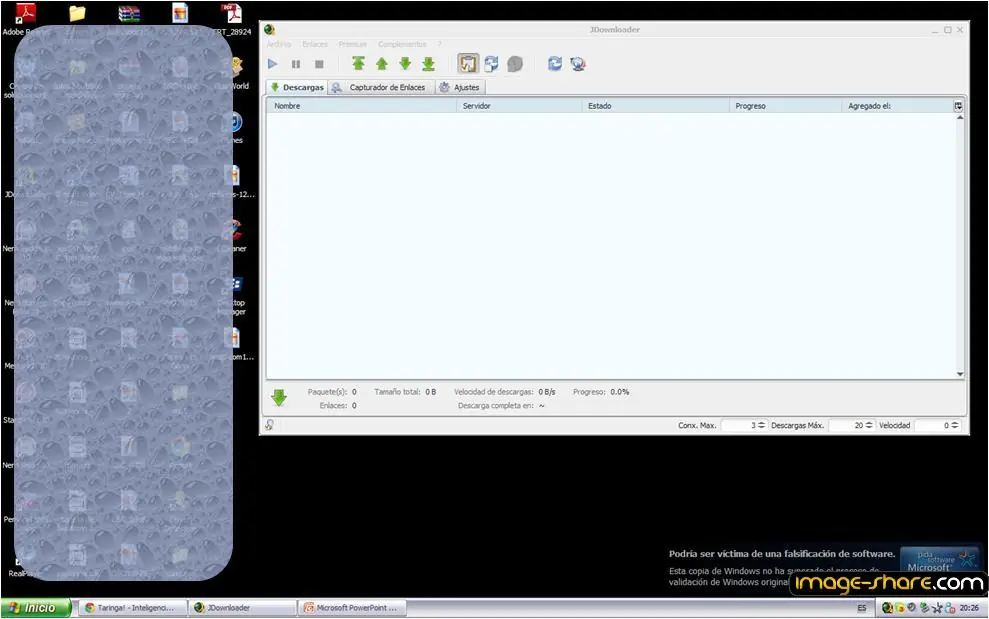Adjust Velocidad spinner arrows
Image resolution: width=989 pixels, height=619 pixels.
click(955, 425)
